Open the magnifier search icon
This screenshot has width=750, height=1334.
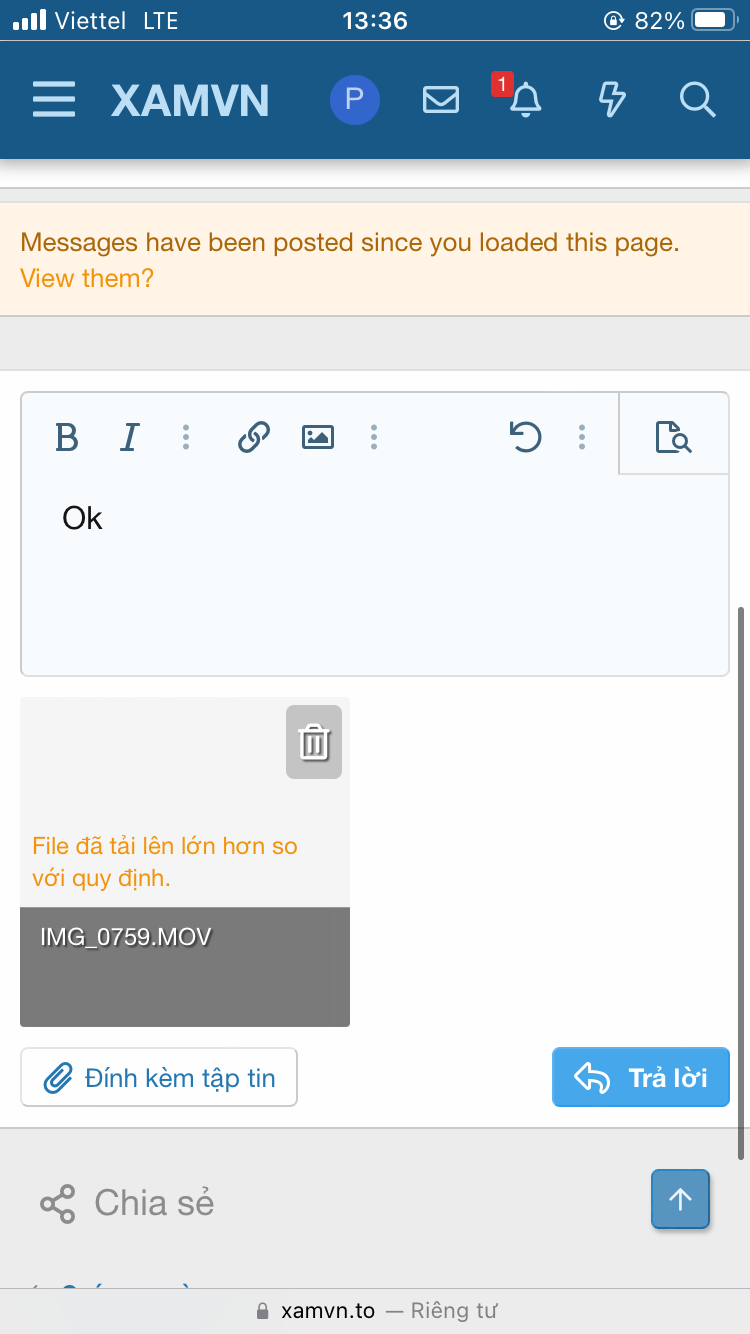tap(696, 100)
